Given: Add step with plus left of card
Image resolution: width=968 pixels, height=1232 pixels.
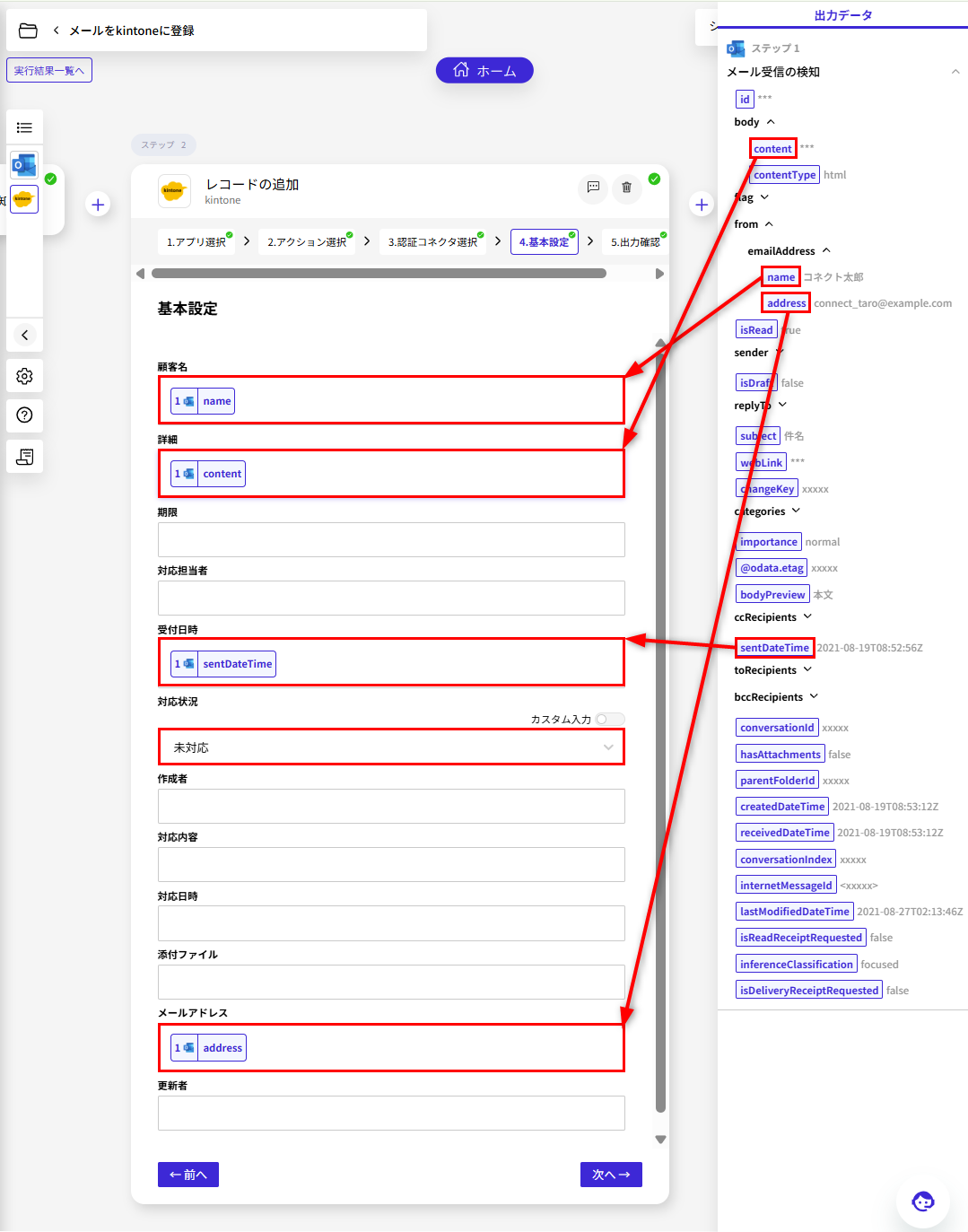Looking at the screenshot, I should coord(98,205).
